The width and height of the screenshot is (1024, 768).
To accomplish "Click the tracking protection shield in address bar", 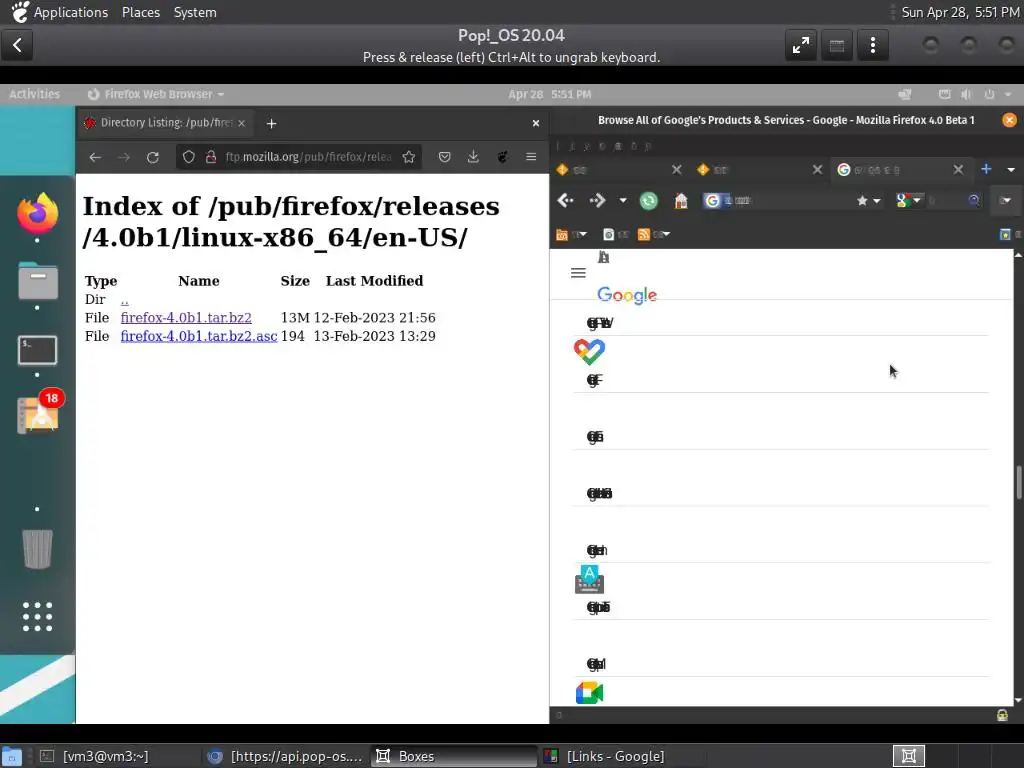I will tap(189, 157).
